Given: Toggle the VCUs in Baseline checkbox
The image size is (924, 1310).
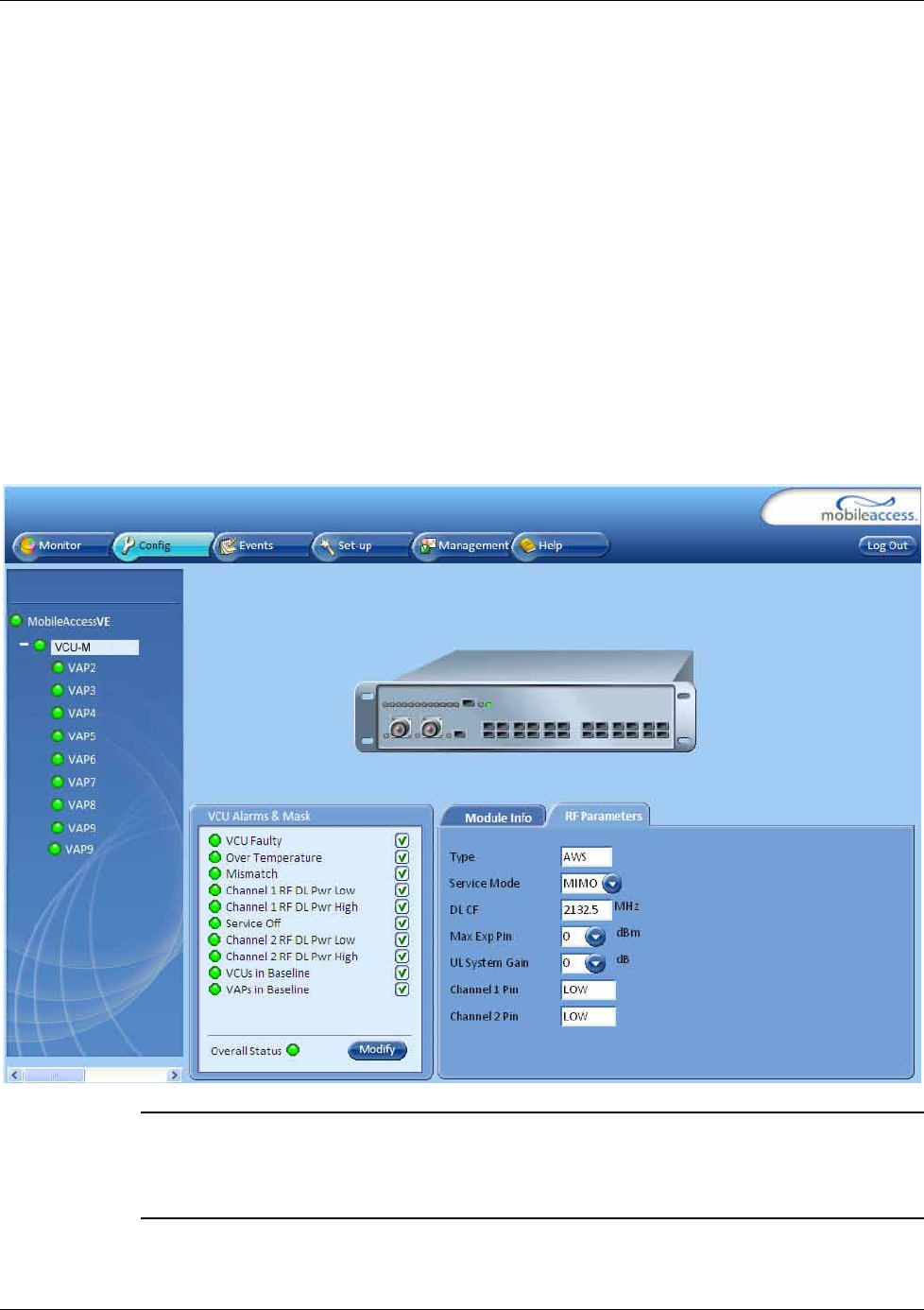Looking at the screenshot, I should (402, 973).
